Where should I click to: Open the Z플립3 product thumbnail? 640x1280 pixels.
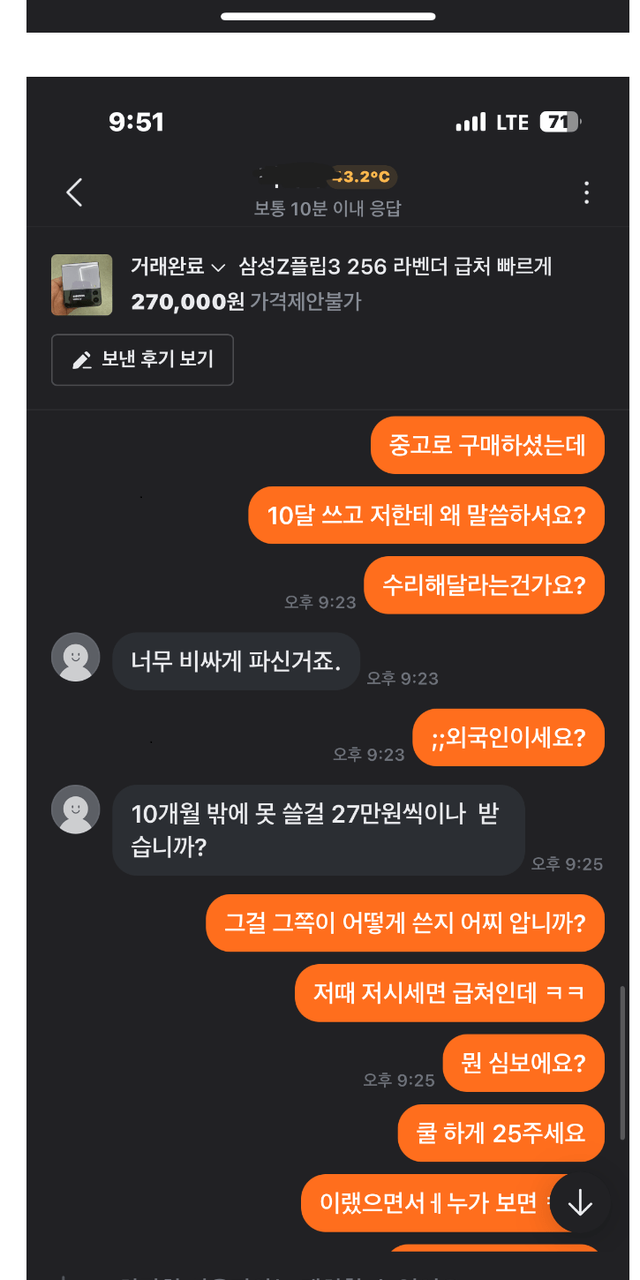82,284
